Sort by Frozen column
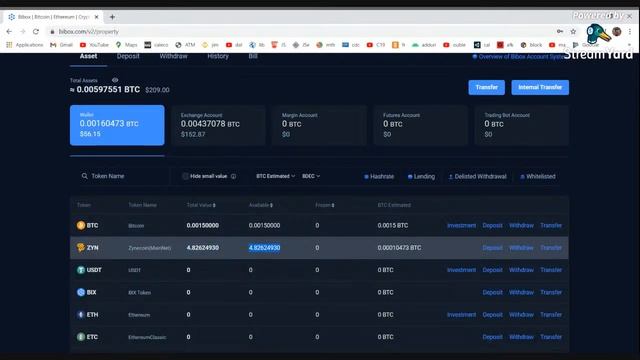Image resolution: width=640 pixels, height=360 pixels. click(325, 205)
